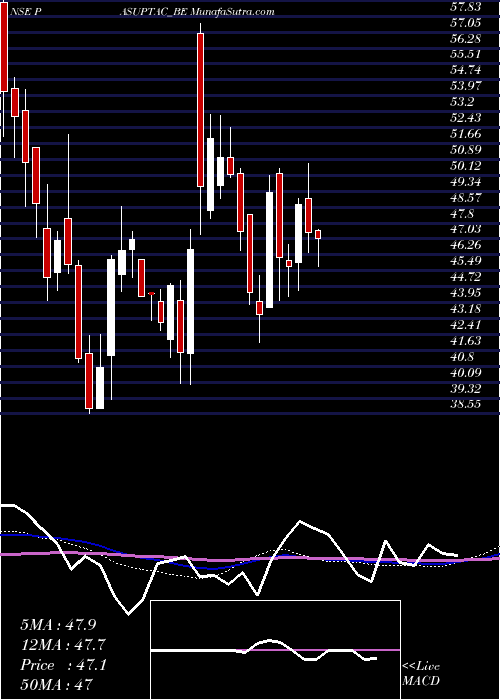Click the 45.49 price axis label
Viewport: 500px width, 700px height.
pyautogui.click(x=467, y=261)
